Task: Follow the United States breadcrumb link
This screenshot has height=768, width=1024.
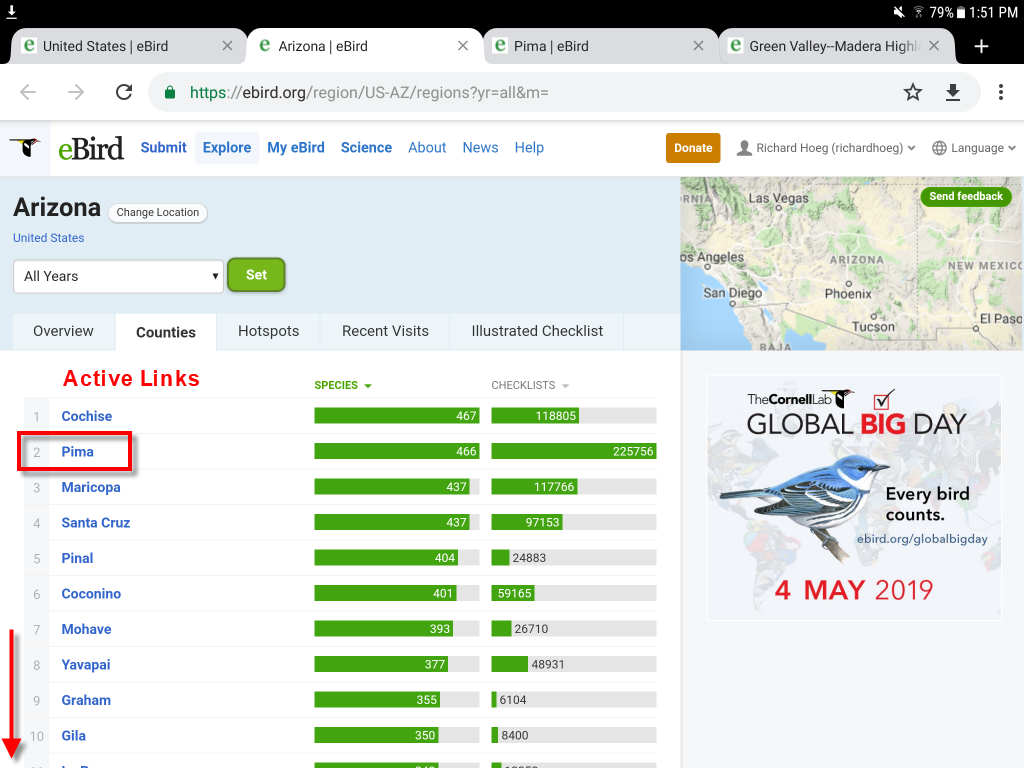Action: pyautogui.click(x=48, y=238)
